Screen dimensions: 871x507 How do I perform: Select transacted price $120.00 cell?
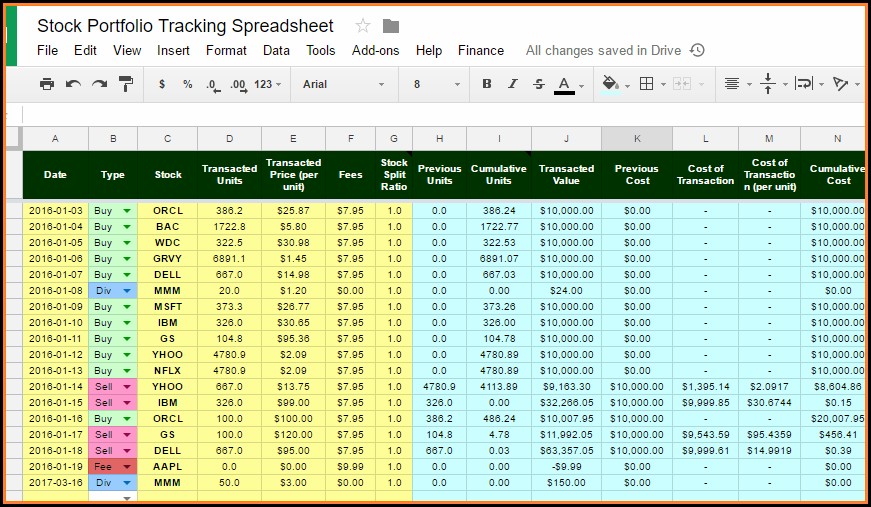point(293,435)
